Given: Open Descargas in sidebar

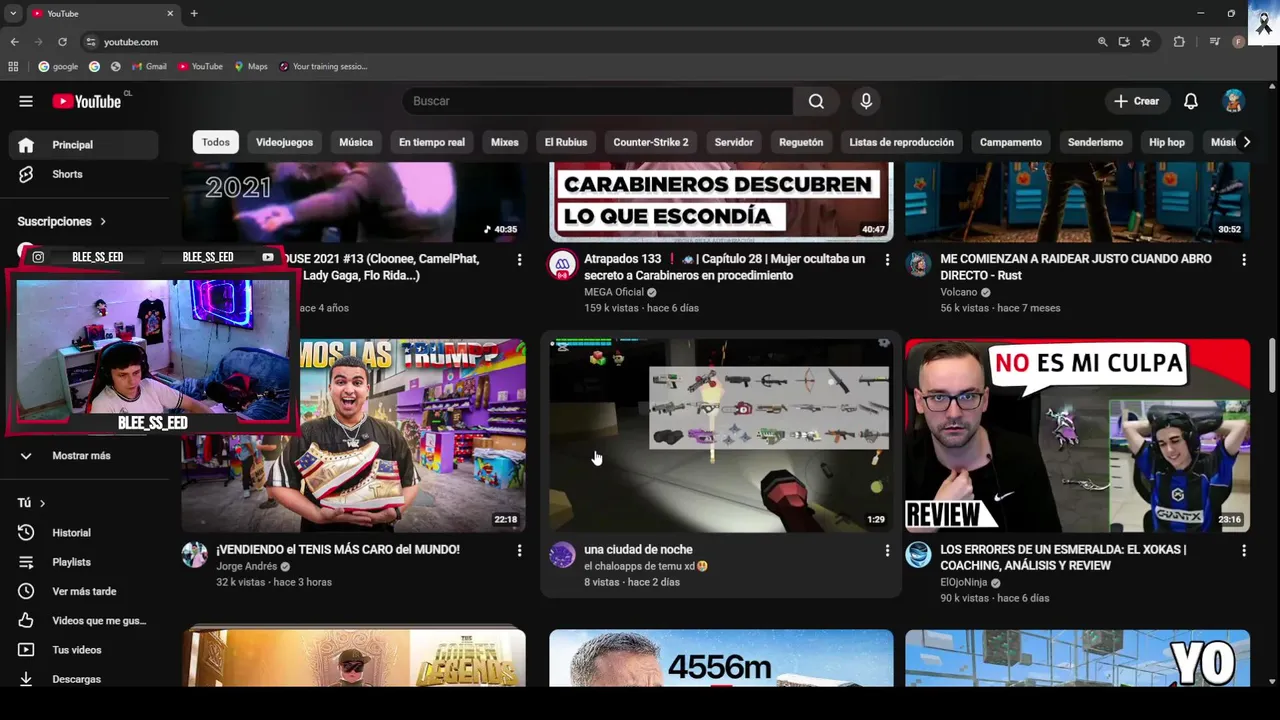Looking at the screenshot, I should pos(84,679).
